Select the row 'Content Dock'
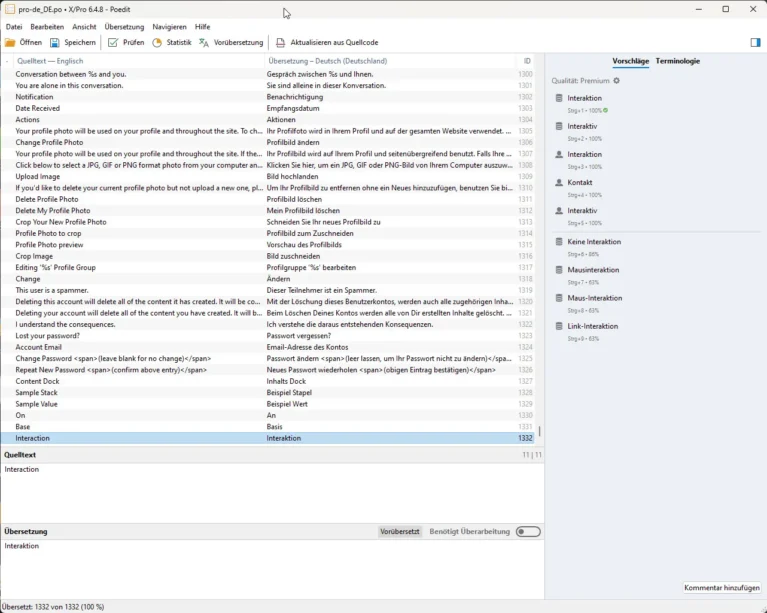767x613 pixels. [x=268, y=381]
